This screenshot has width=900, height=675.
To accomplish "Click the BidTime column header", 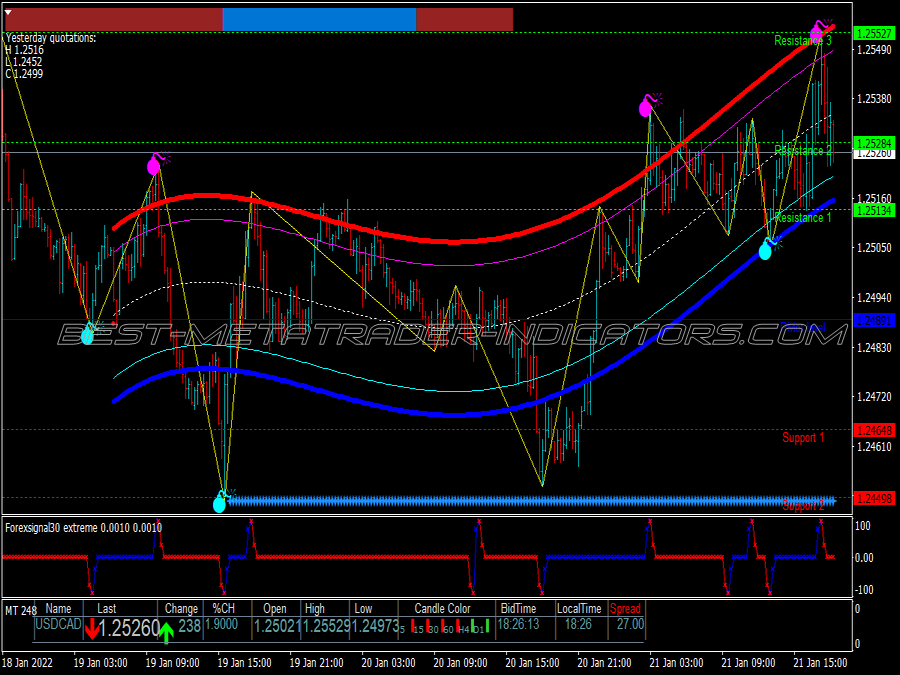I will pos(518,608).
